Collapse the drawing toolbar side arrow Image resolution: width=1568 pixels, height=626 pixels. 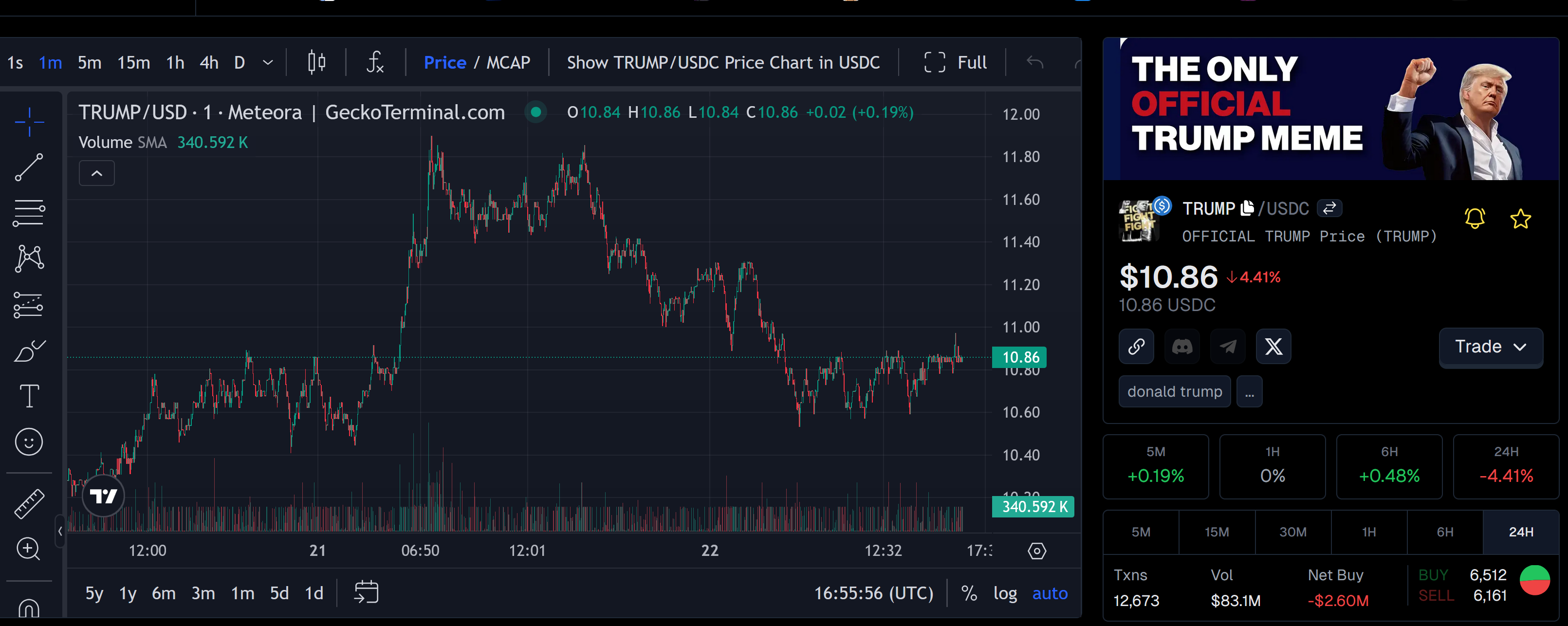(60, 531)
